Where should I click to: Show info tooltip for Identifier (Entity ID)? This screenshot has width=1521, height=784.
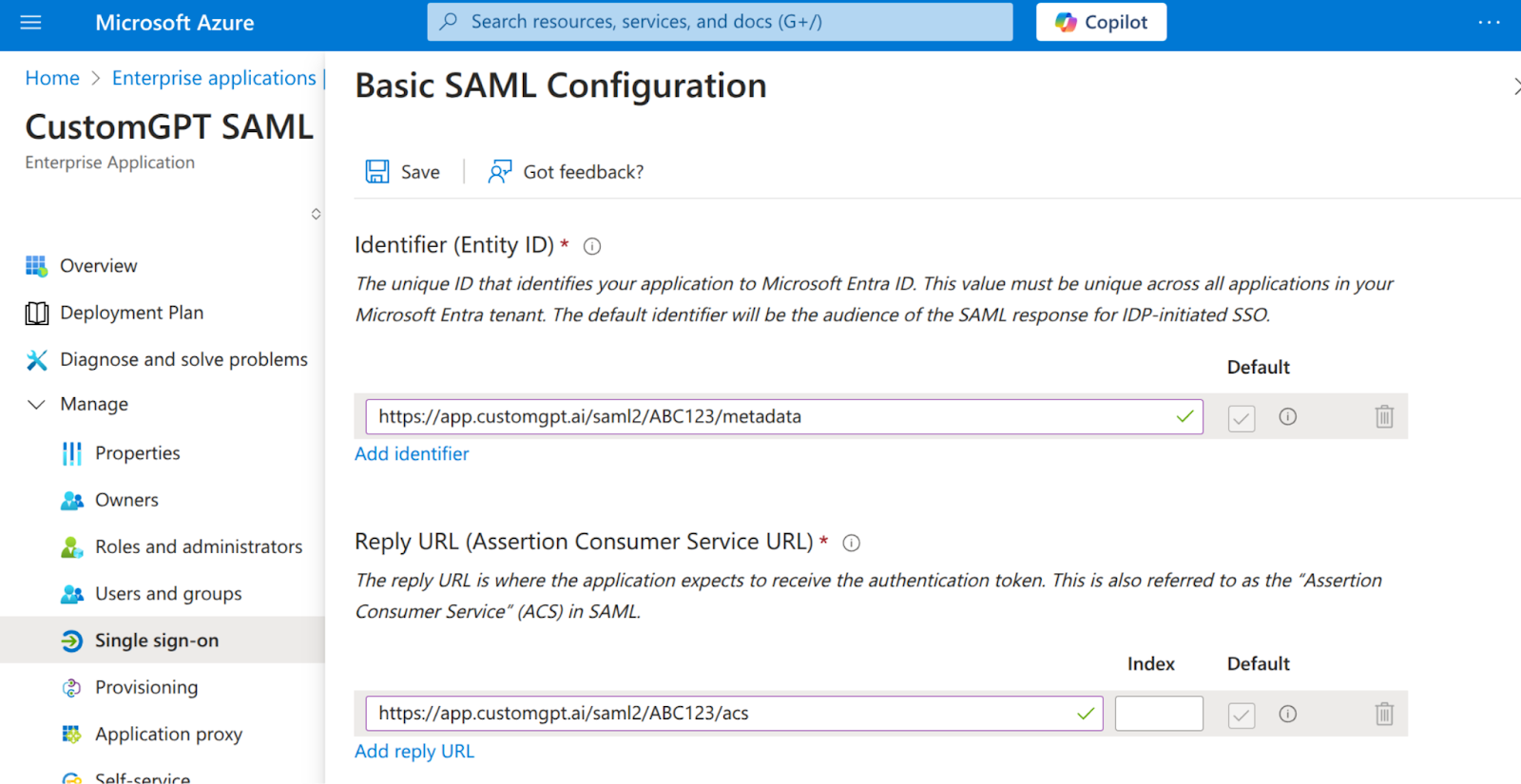coord(592,247)
